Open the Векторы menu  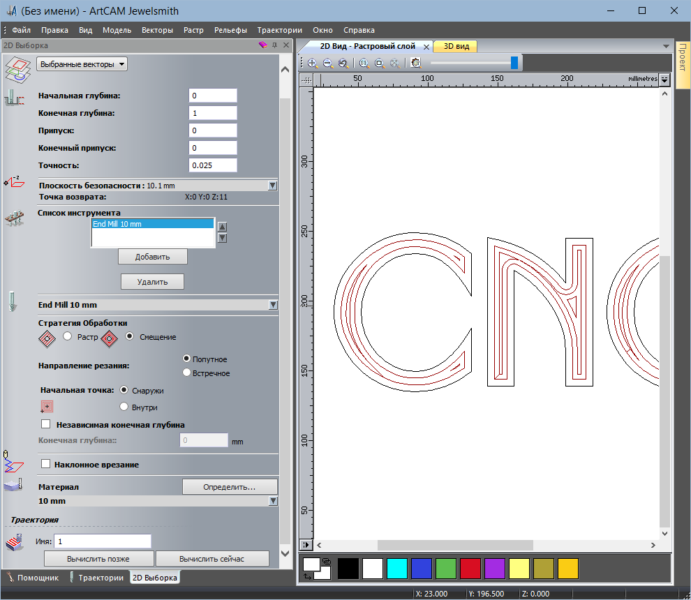point(157,30)
